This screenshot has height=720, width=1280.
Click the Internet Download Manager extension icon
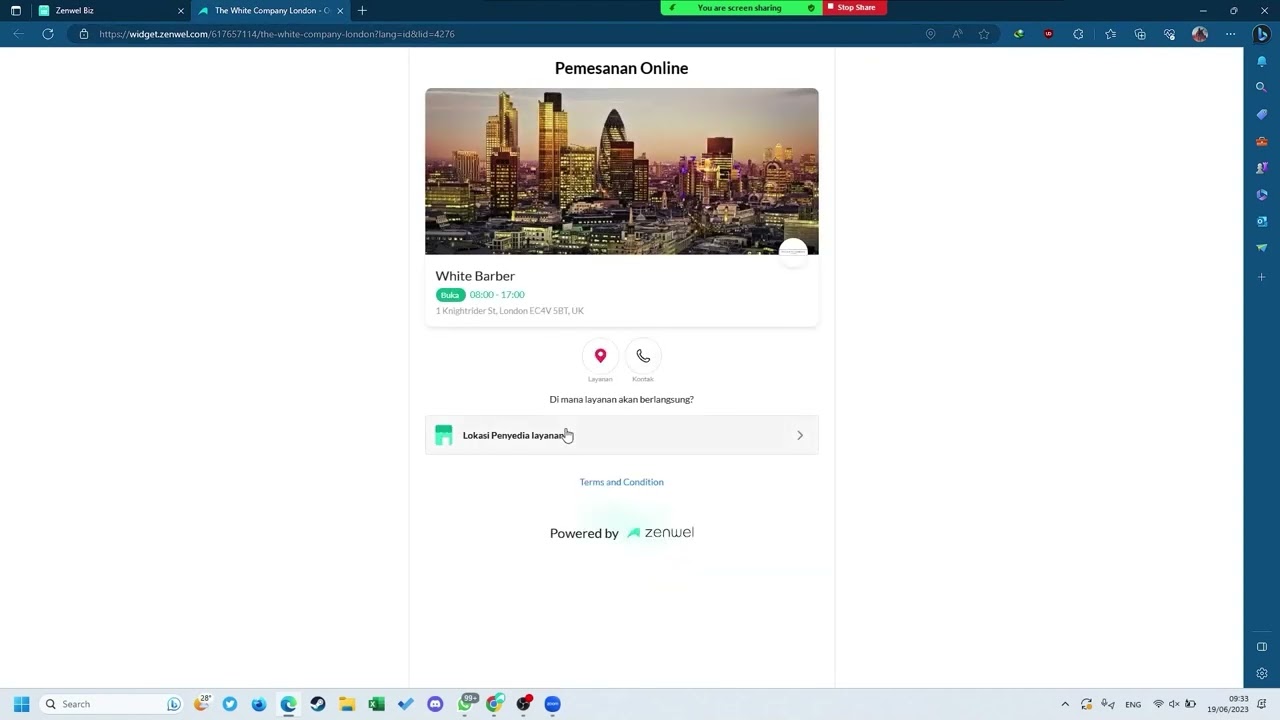tap(1018, 34)
